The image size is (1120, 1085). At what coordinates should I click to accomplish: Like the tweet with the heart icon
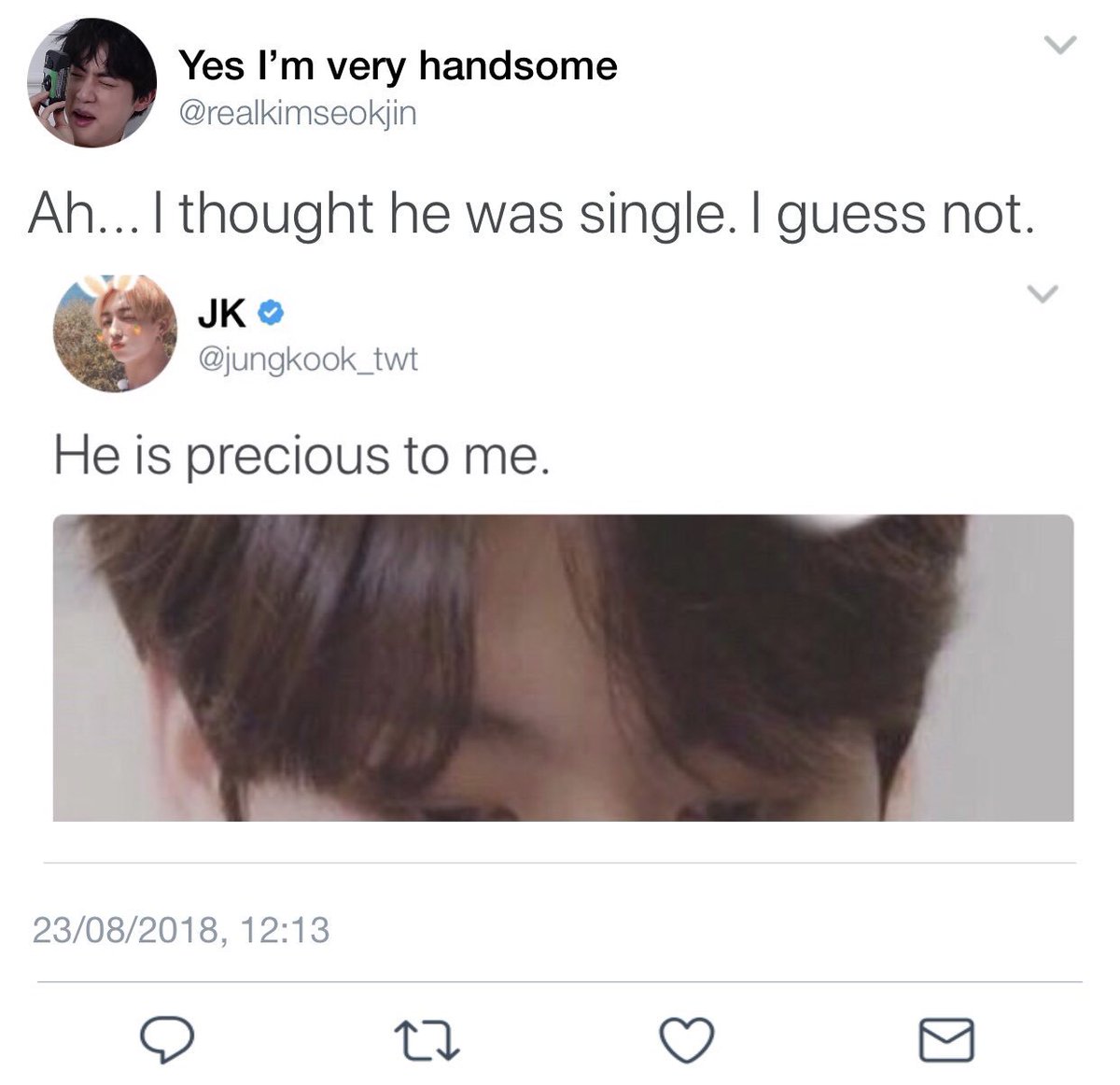[688, 1039]
